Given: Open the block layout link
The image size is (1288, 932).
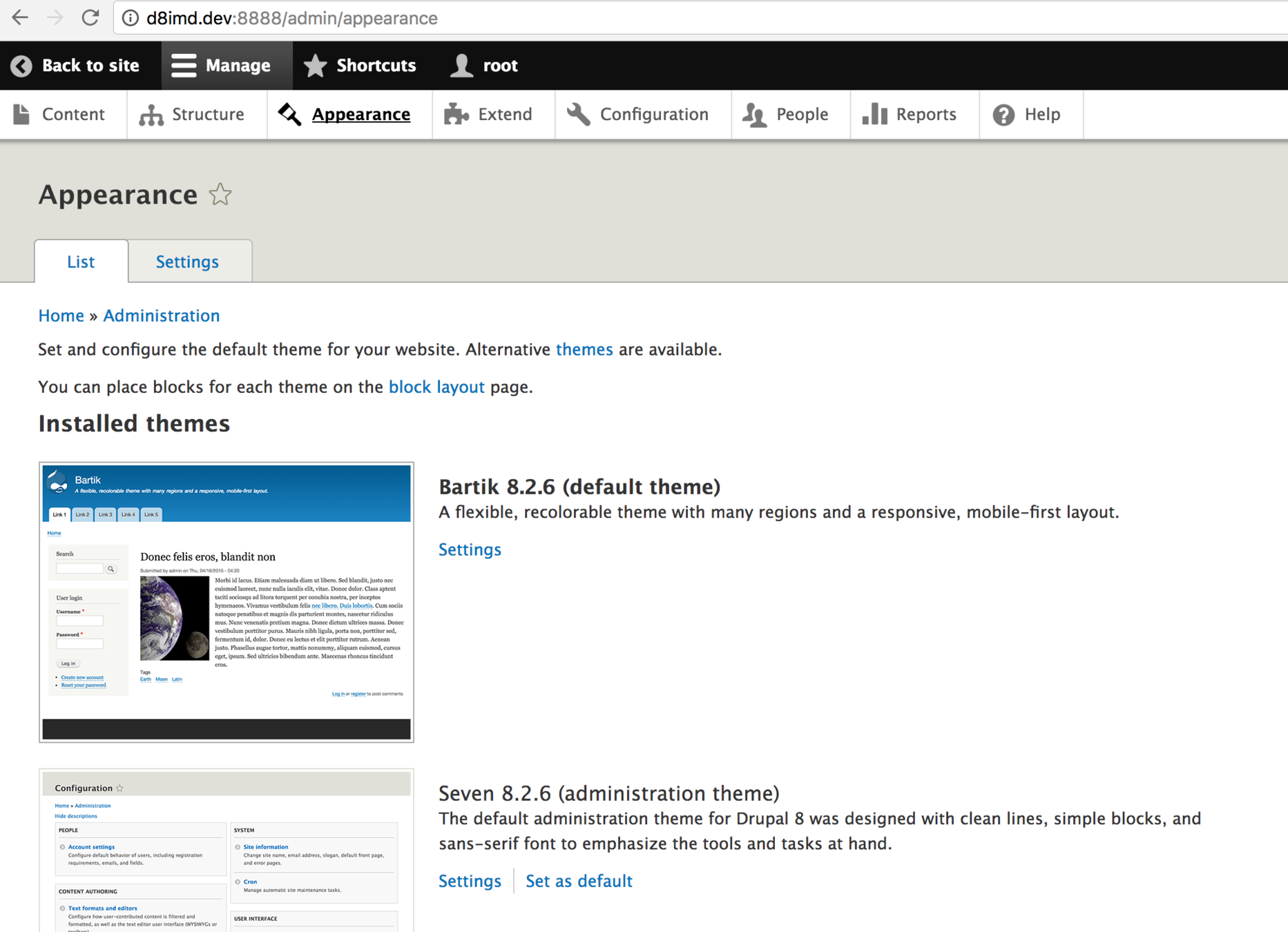Looking at the screenshot, I should coord(436,387).
